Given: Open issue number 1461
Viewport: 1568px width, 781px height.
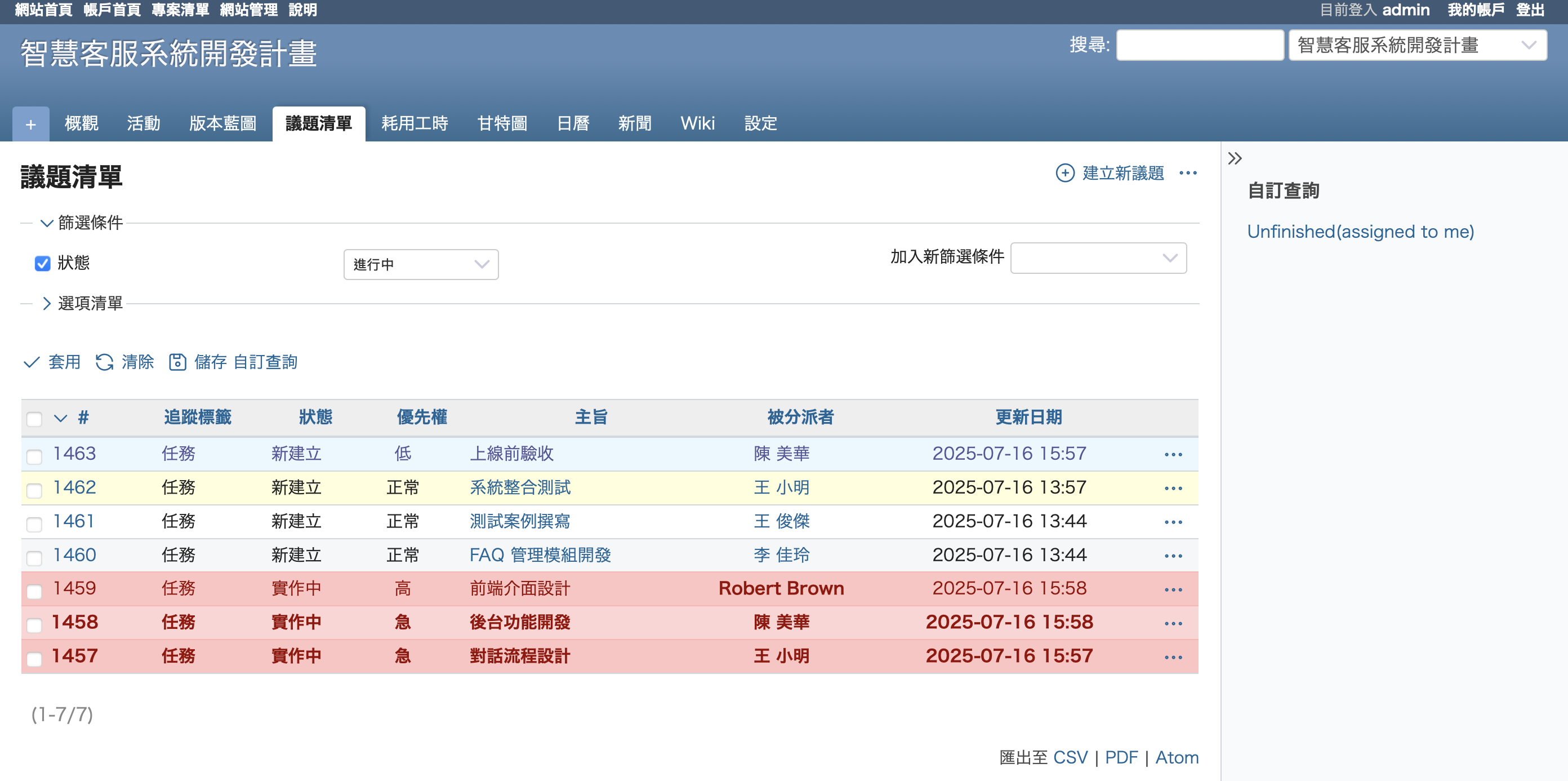Looking at the screenshot, I should [74, 521].
